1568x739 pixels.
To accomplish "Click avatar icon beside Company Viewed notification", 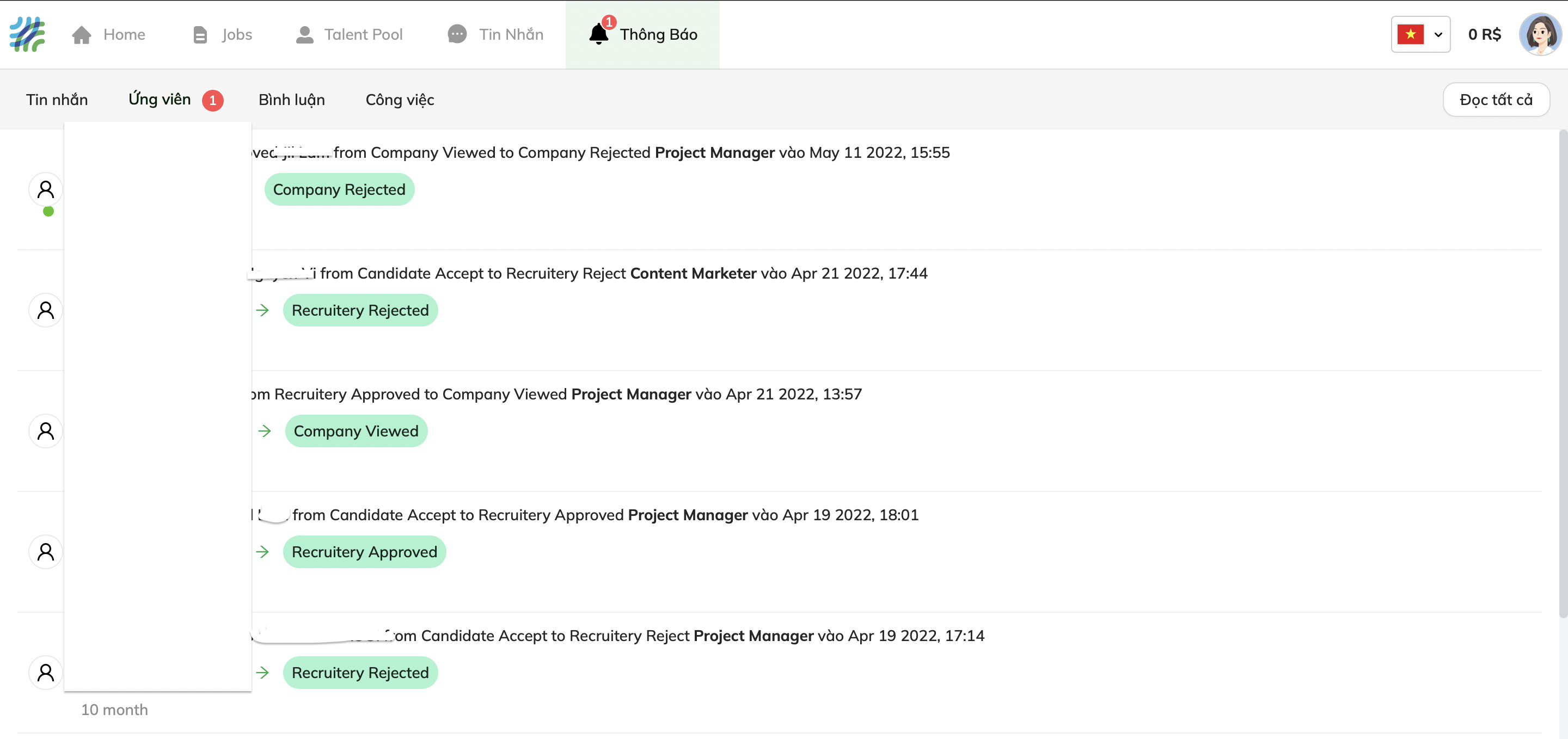I will (x=46, y=431).
